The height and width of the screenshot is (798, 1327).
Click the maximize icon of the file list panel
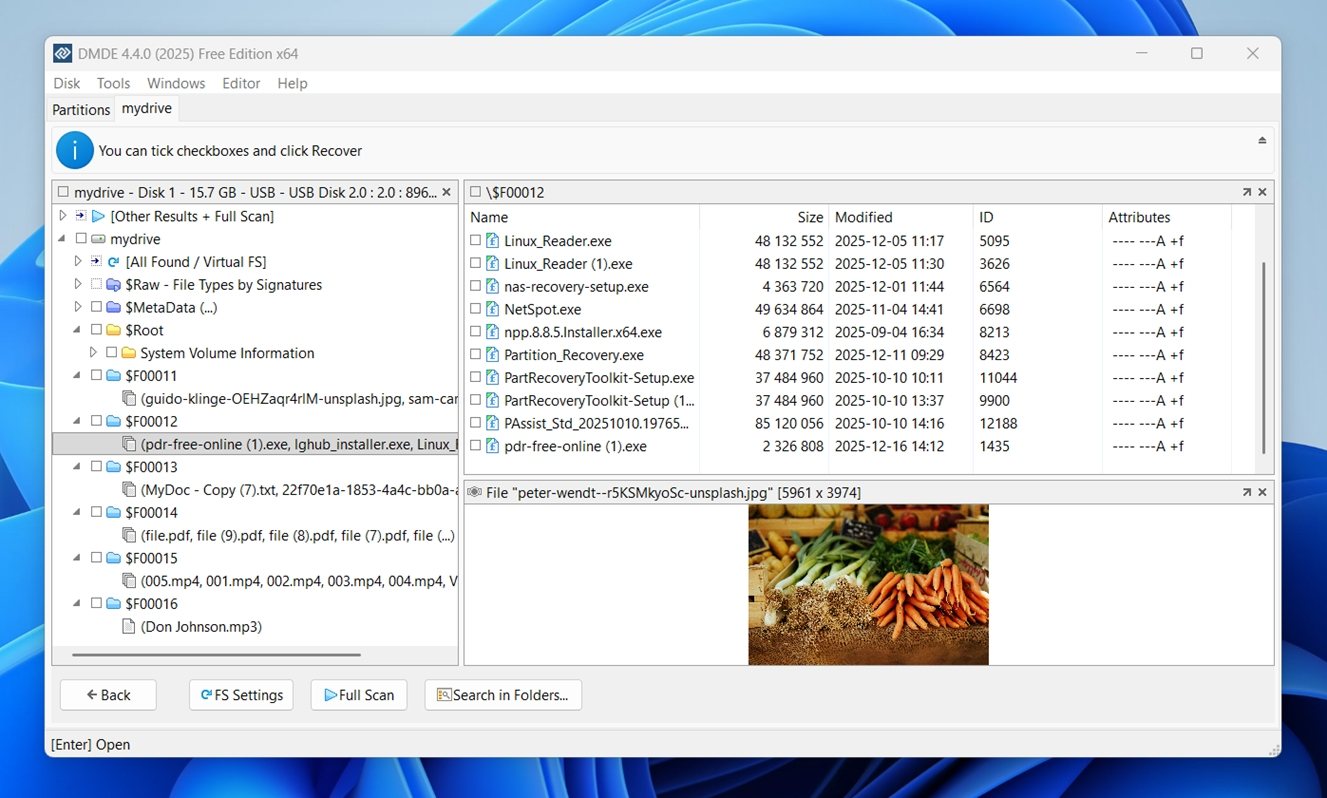click(1247, 192)
